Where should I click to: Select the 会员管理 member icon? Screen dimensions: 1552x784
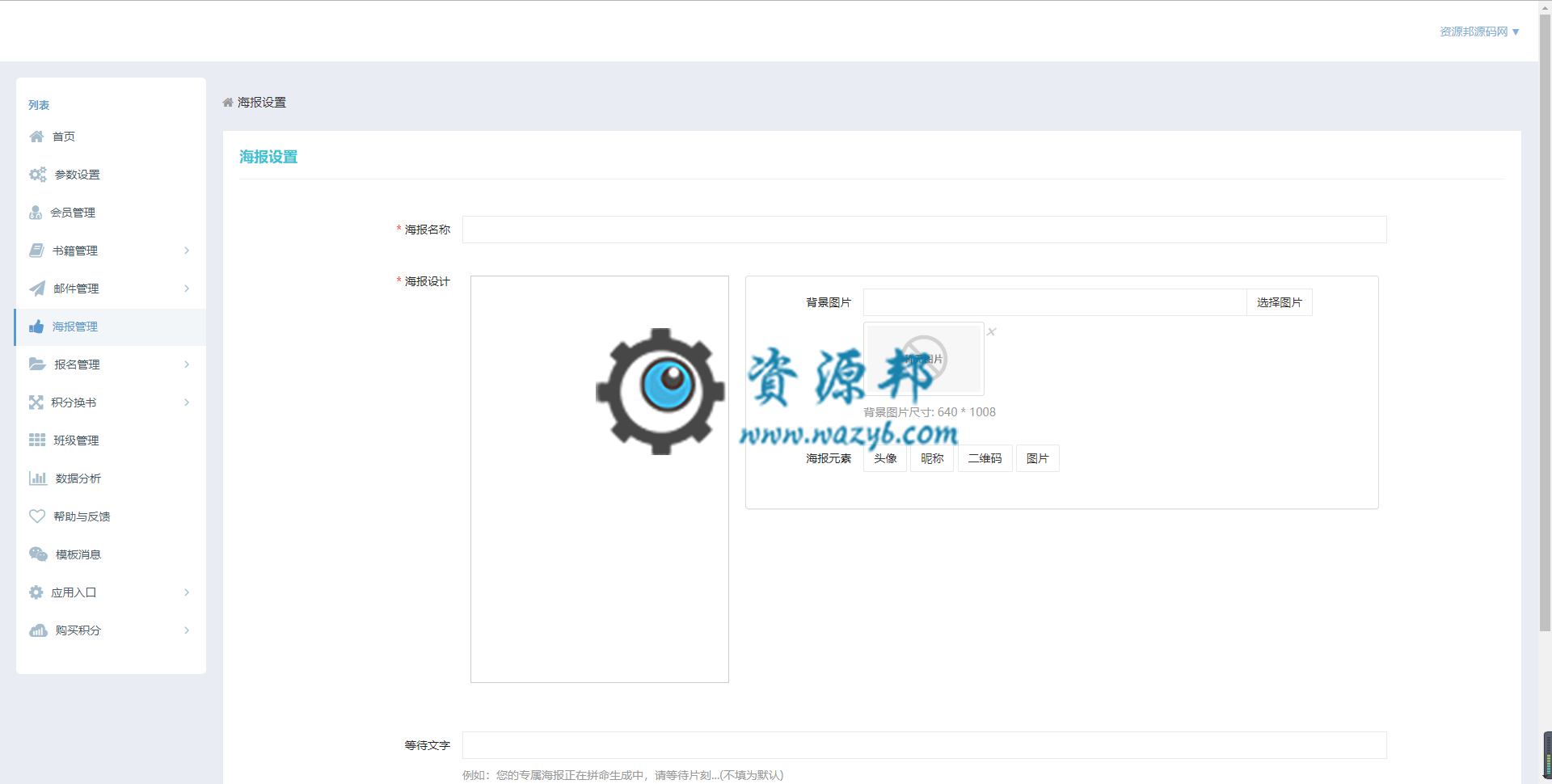[x=37, y=213]
